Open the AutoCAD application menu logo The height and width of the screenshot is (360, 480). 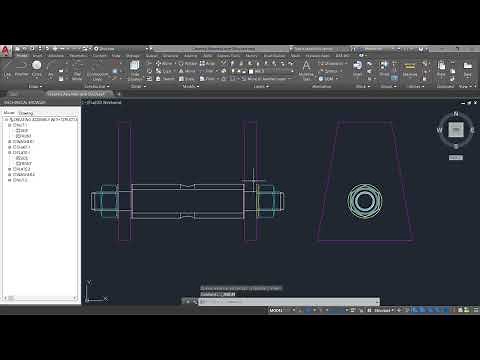coord(6,51)
